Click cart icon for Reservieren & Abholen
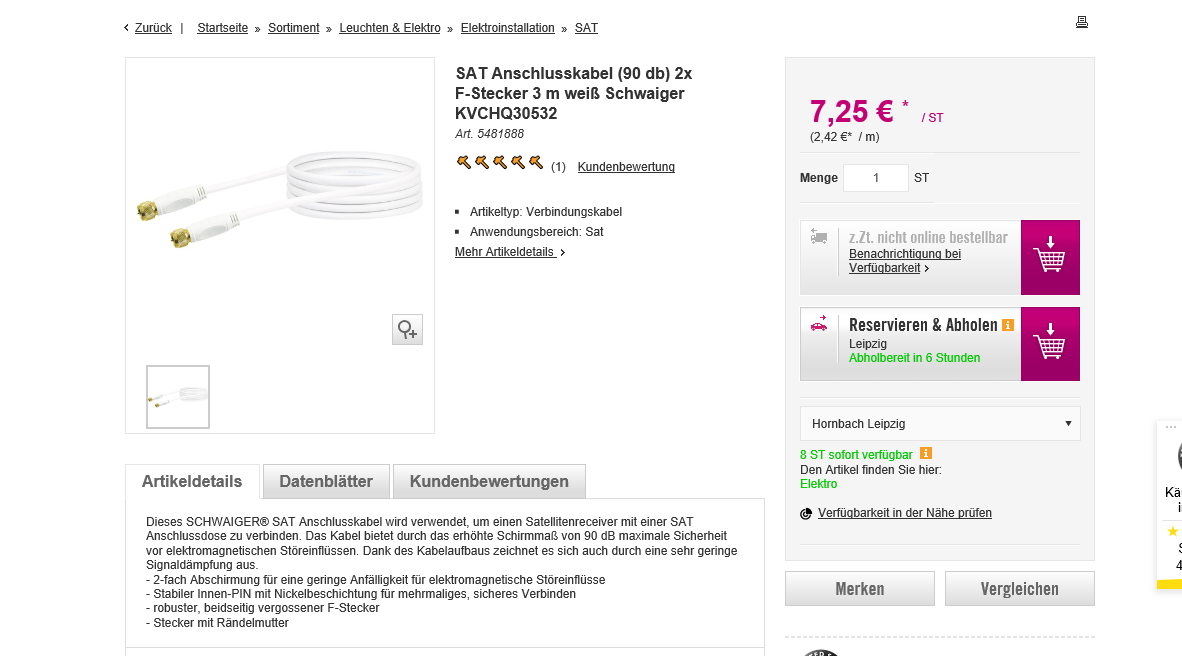Viewport: 1182px width, 656px height. click(x=1050, y=344)
